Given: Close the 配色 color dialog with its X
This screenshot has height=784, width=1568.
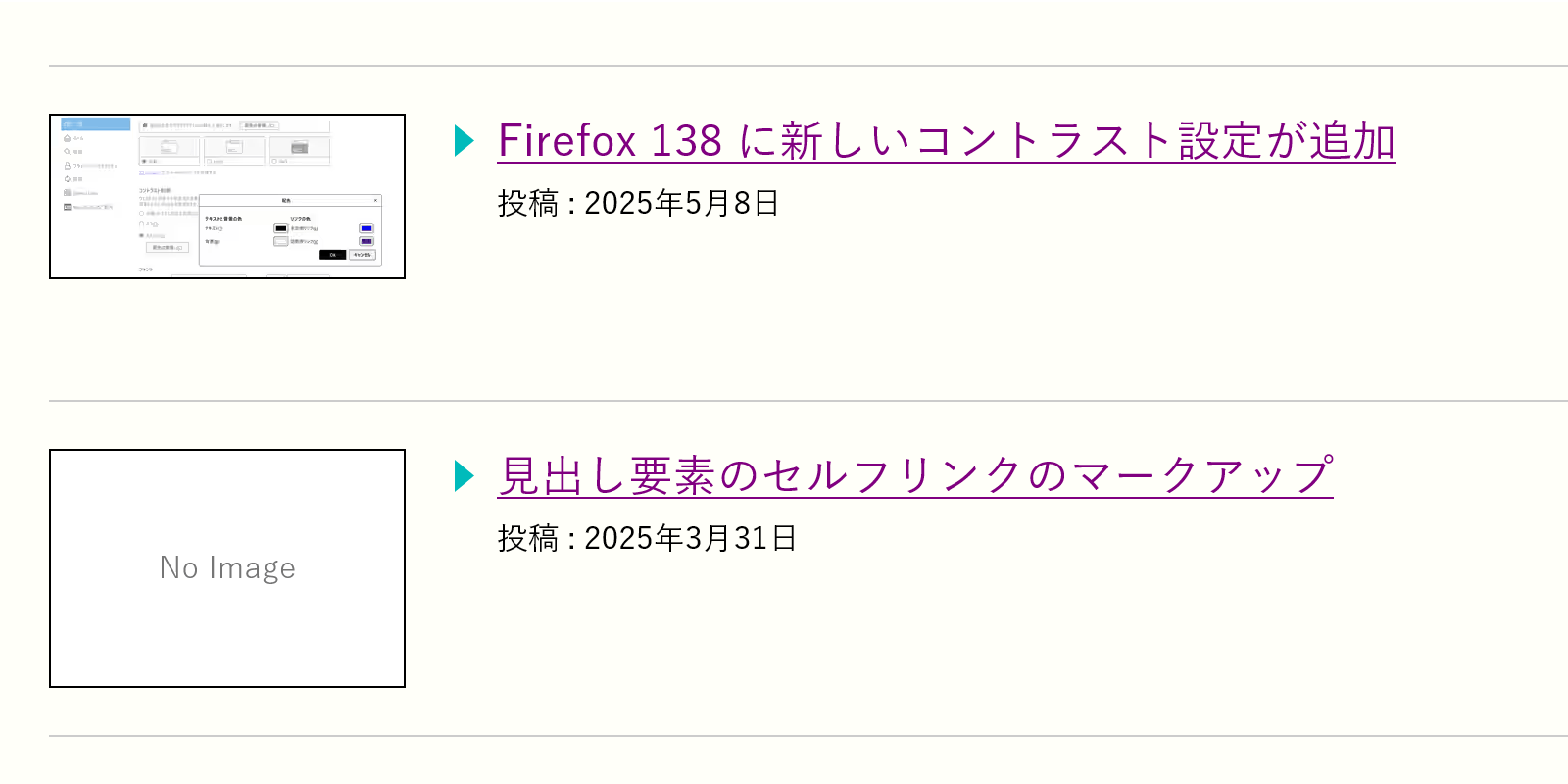Looking at the screenshot, I should (x=375, y=200).
